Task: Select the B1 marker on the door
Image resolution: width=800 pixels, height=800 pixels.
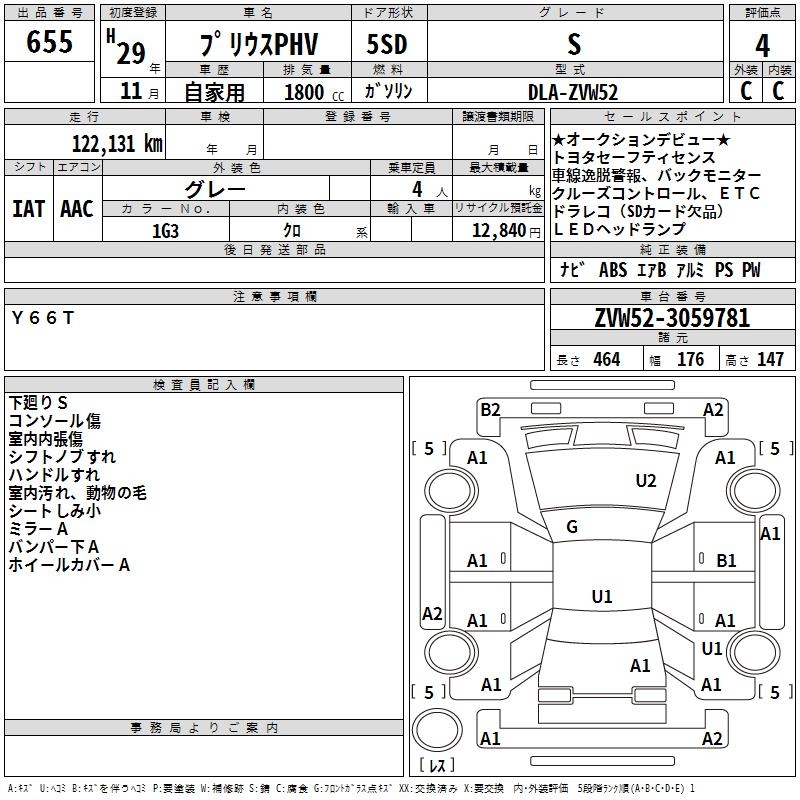Action: 726,561
